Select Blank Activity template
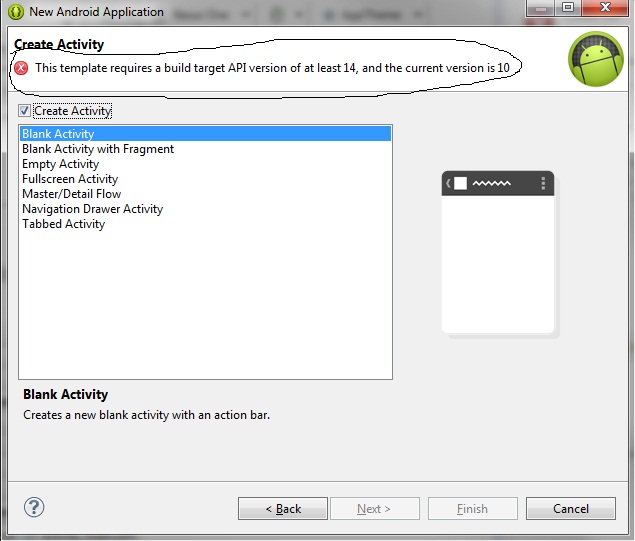This screenshot has height=541, width=635. [x=205, y=134]
